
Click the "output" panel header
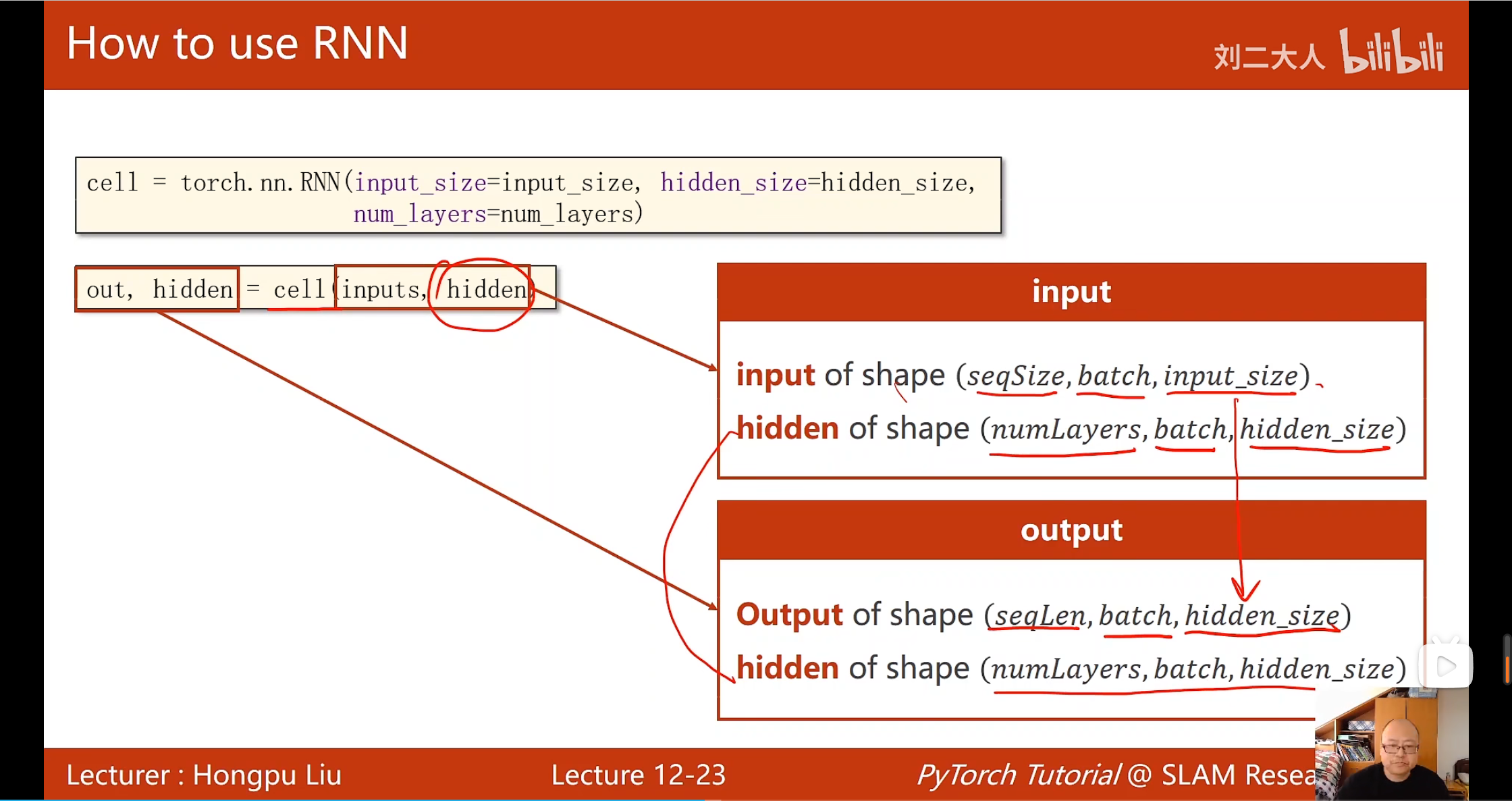(x=1071, y=530)
